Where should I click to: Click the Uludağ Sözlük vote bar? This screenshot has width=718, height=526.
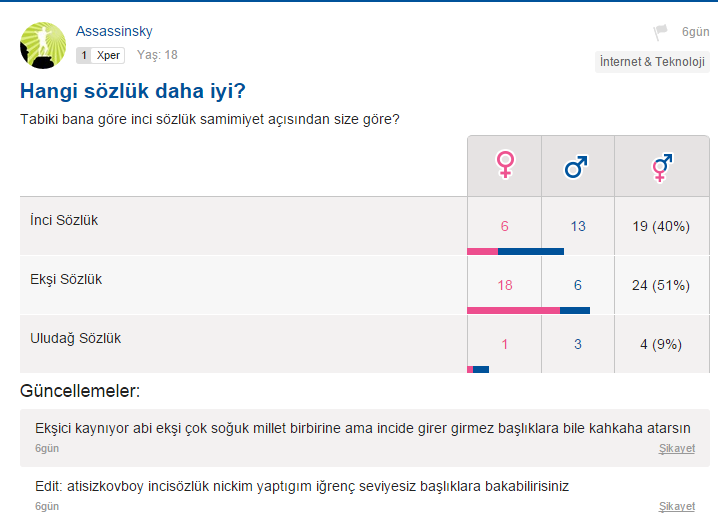(478, 369)
